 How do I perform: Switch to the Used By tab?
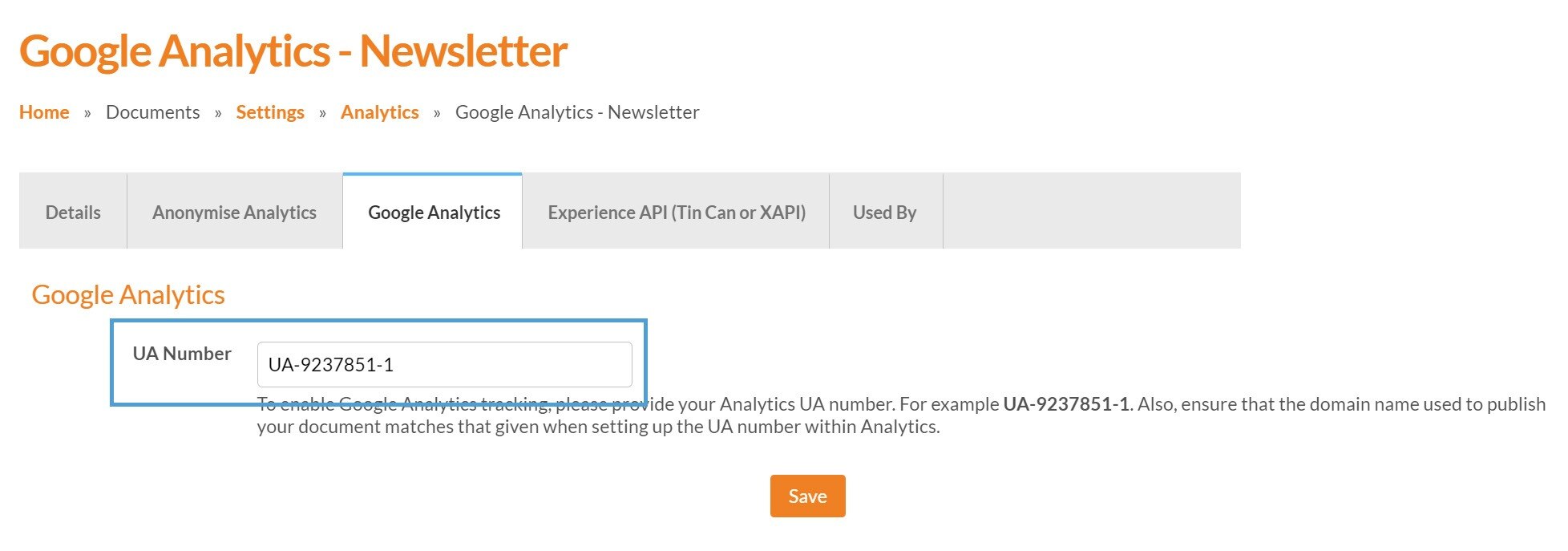(x=884, y=213)
